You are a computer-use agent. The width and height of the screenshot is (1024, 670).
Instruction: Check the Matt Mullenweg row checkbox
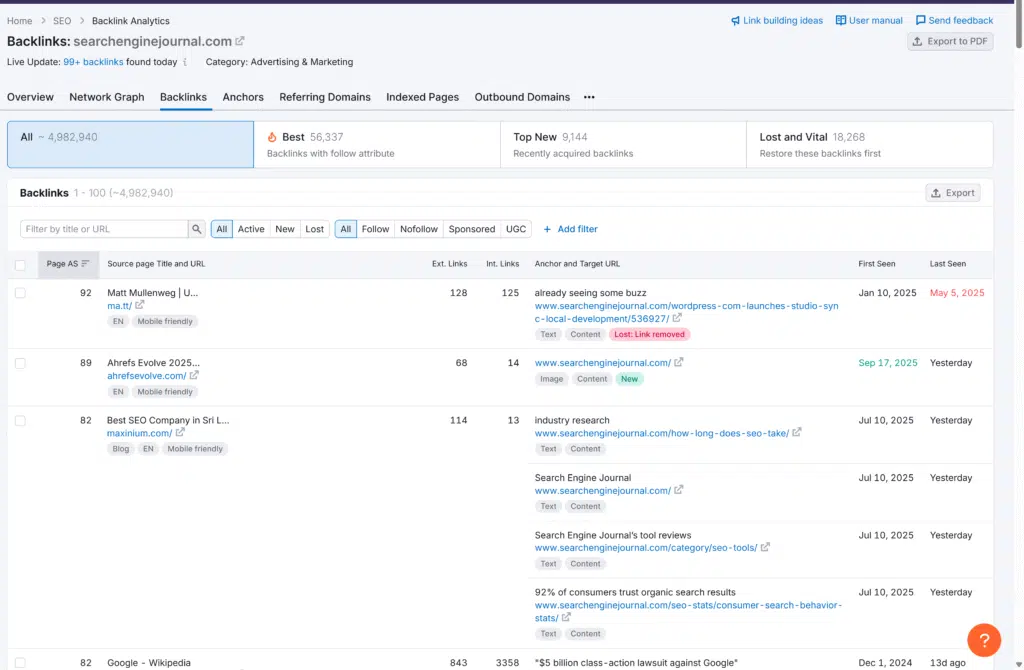pos(20,293)
